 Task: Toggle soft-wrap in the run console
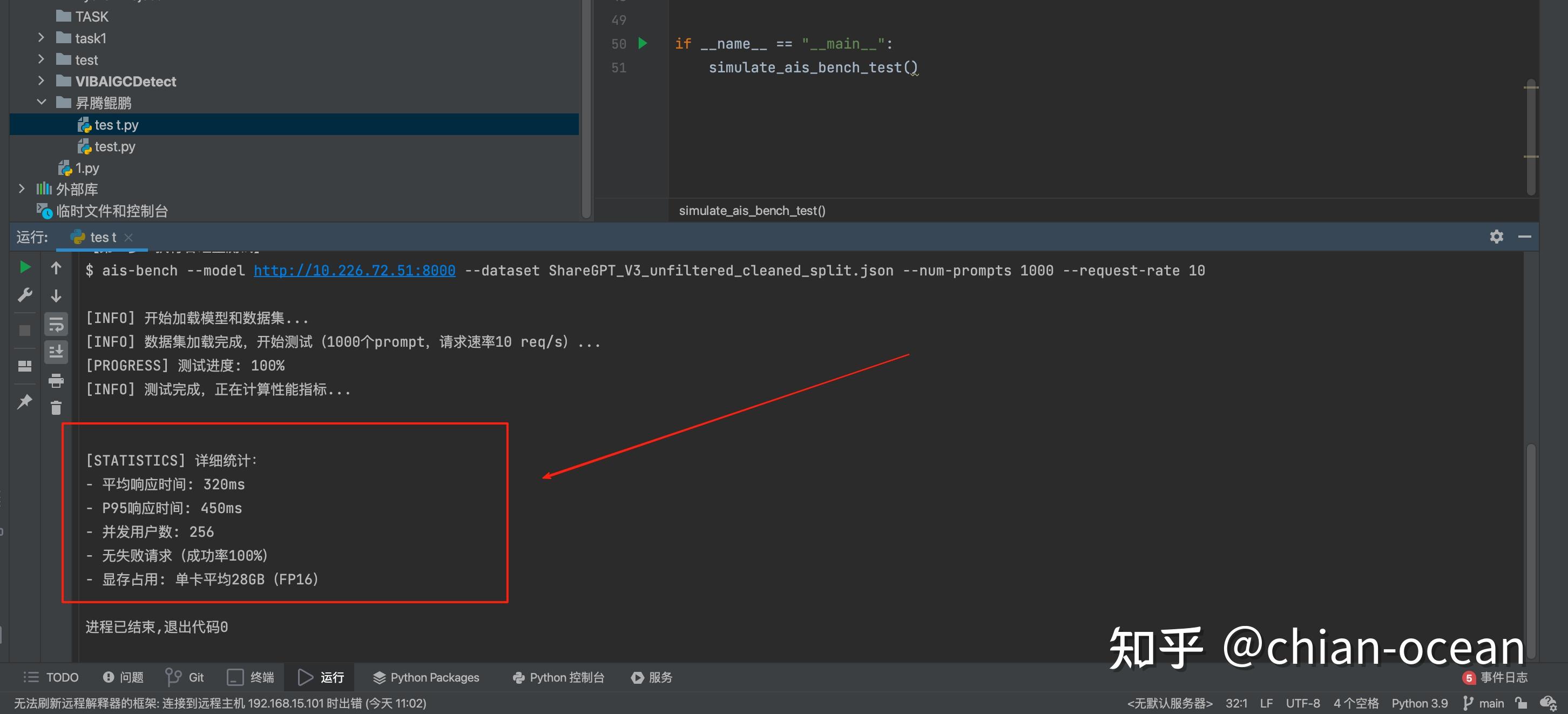(56, 325)
